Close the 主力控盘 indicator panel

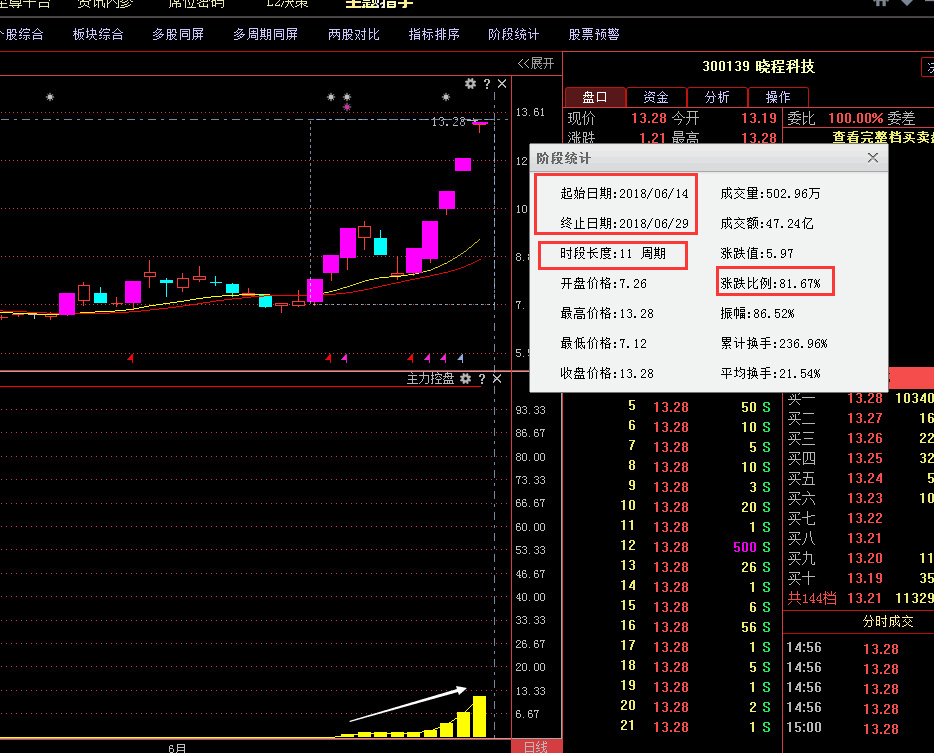[x=497, y=379]
